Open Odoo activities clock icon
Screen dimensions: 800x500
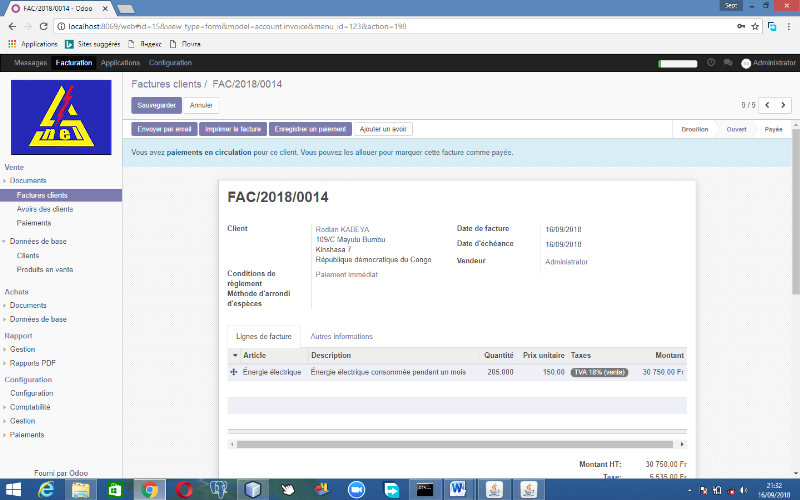click(711, 63)
